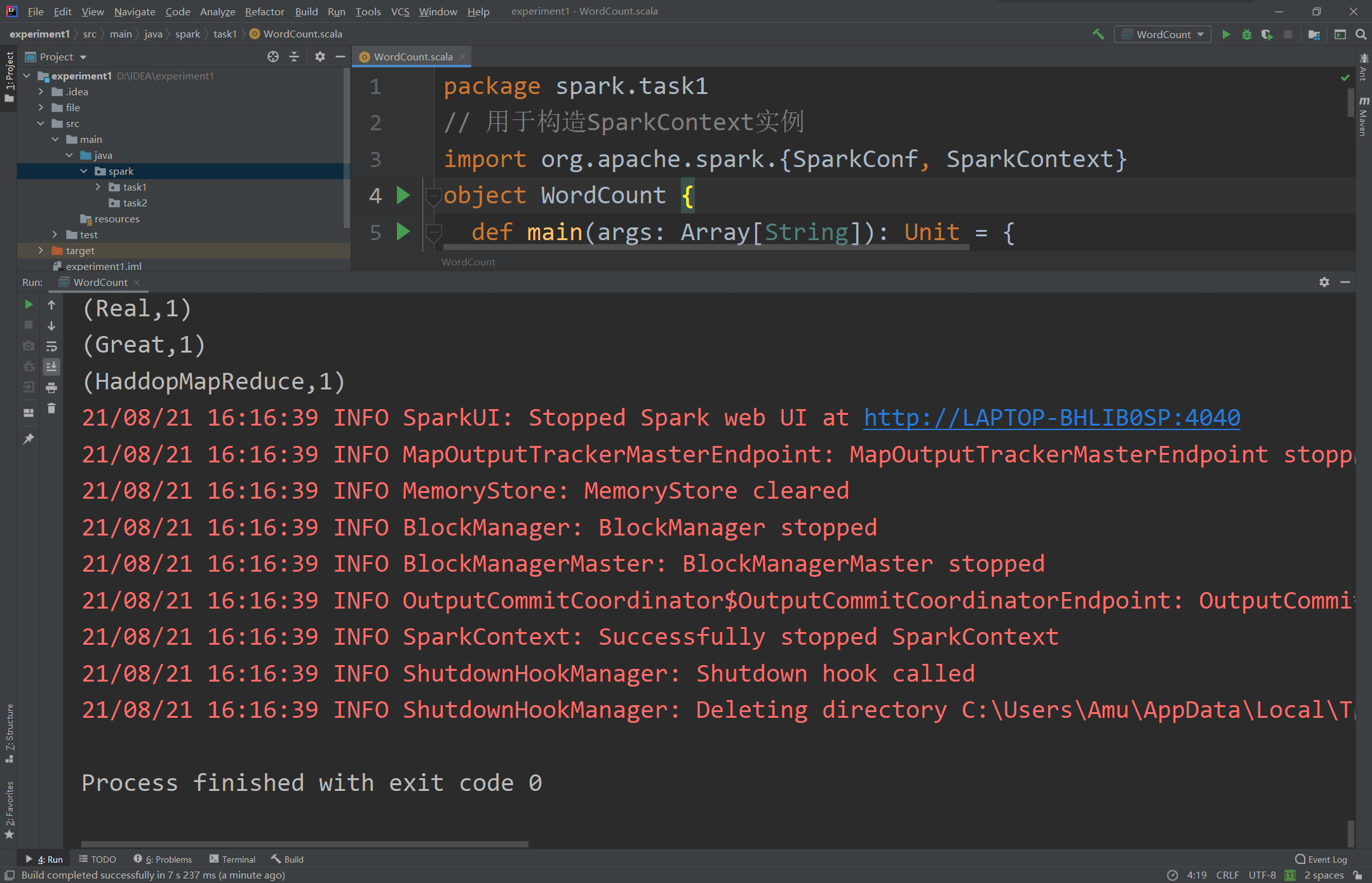Open the VCS menu

(400, 11)
